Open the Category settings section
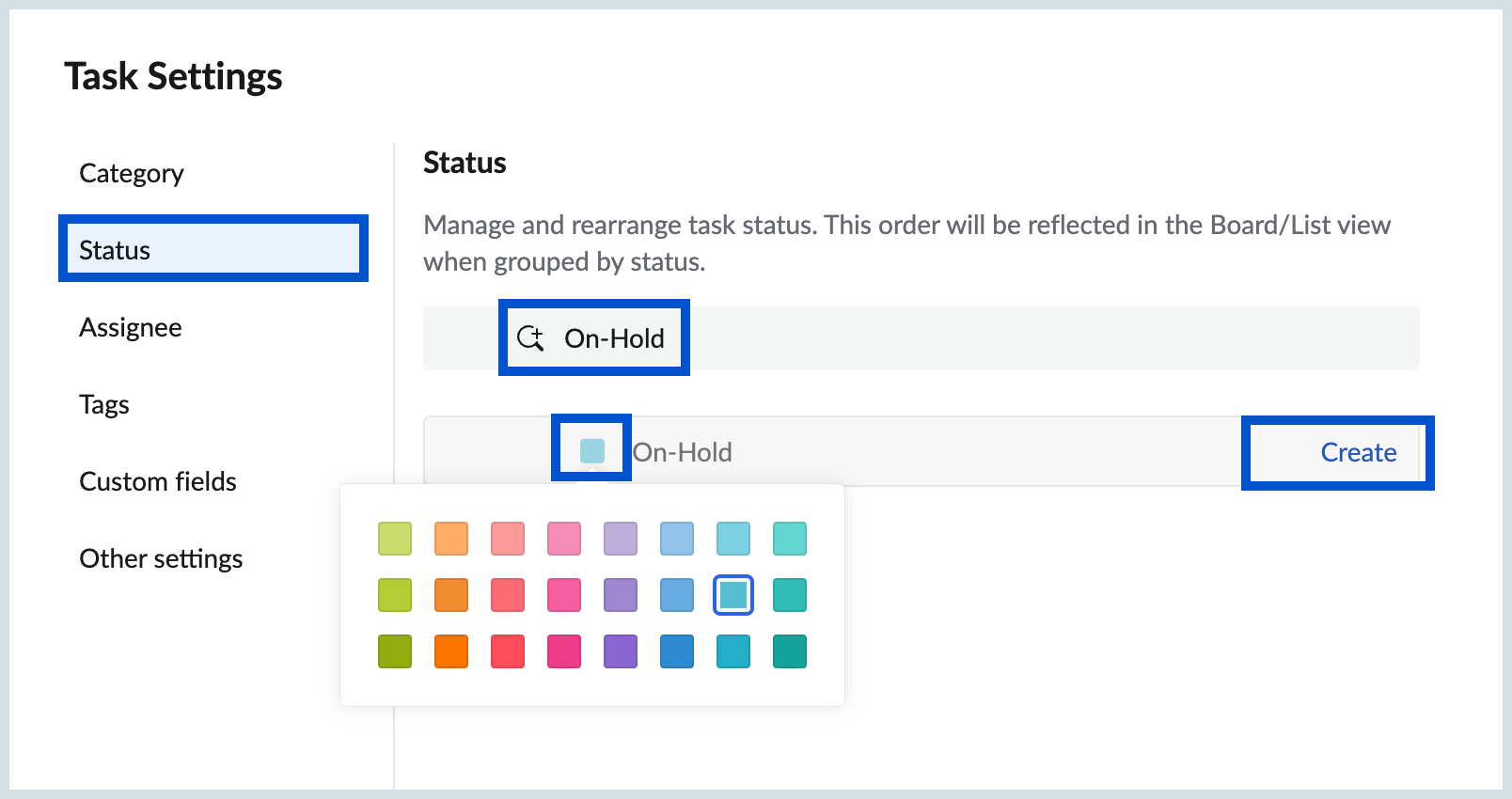 coord(132,173)
